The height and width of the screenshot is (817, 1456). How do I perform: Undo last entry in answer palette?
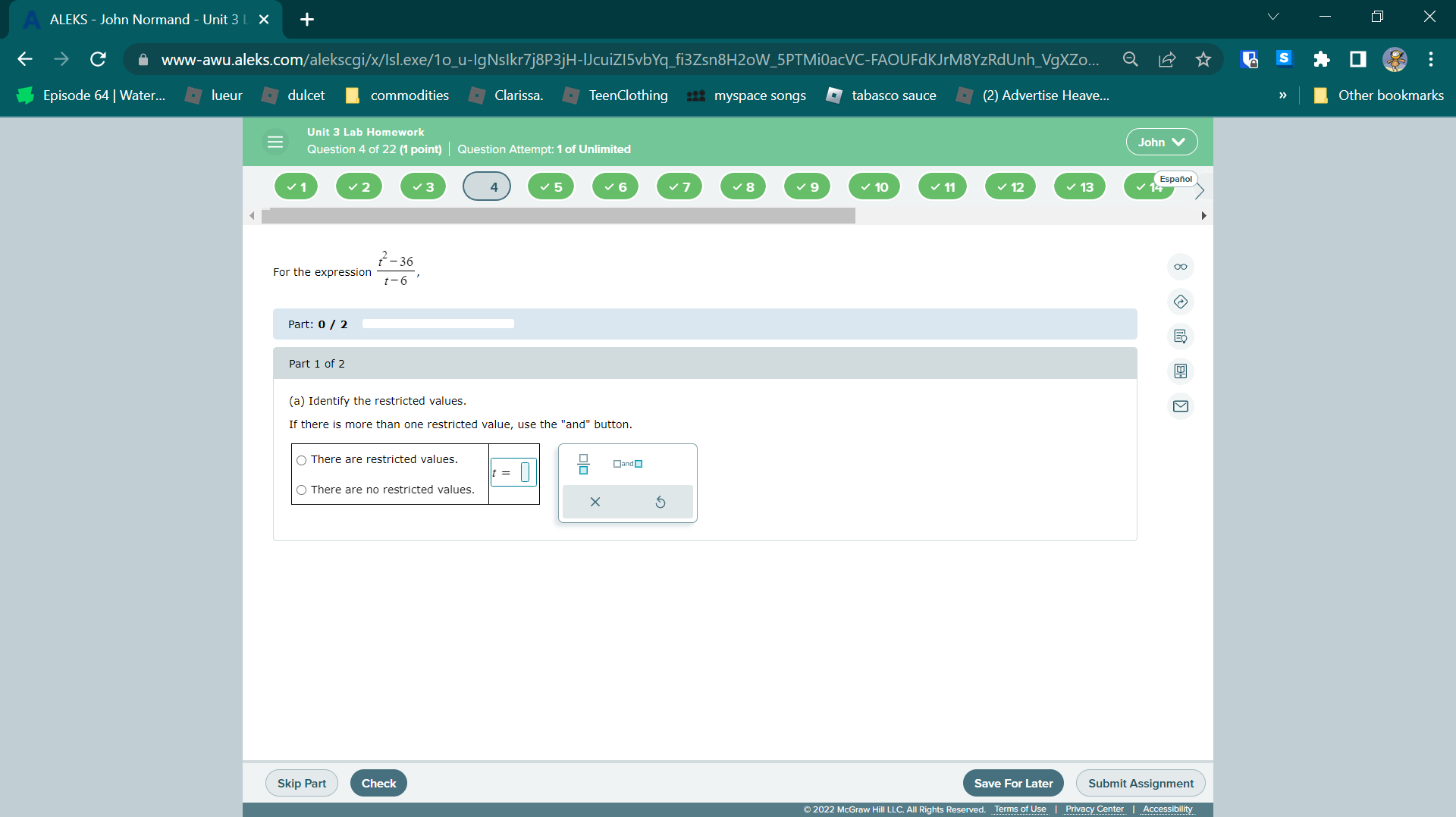pos(661,502)
